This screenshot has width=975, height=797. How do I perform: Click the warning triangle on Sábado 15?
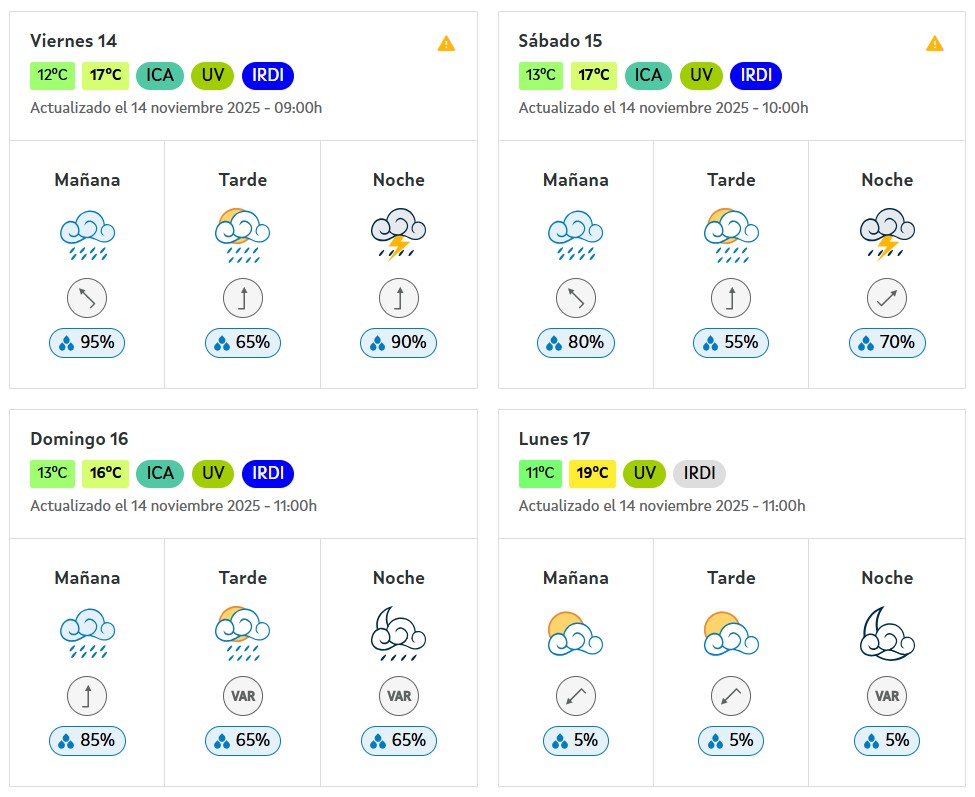(934, 43)
